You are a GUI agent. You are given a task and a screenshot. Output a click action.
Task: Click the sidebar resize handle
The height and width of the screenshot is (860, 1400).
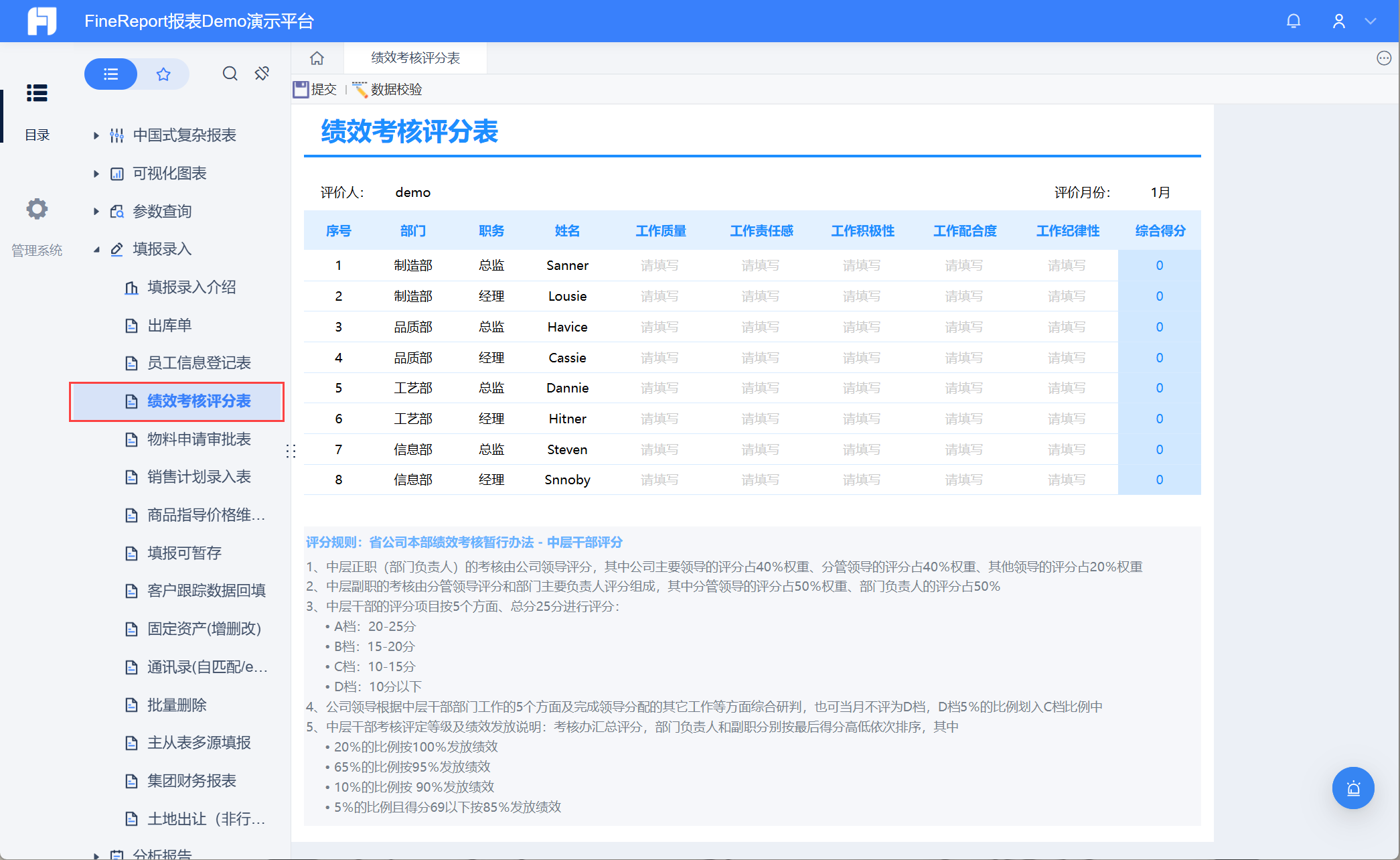tap(291, 451)
